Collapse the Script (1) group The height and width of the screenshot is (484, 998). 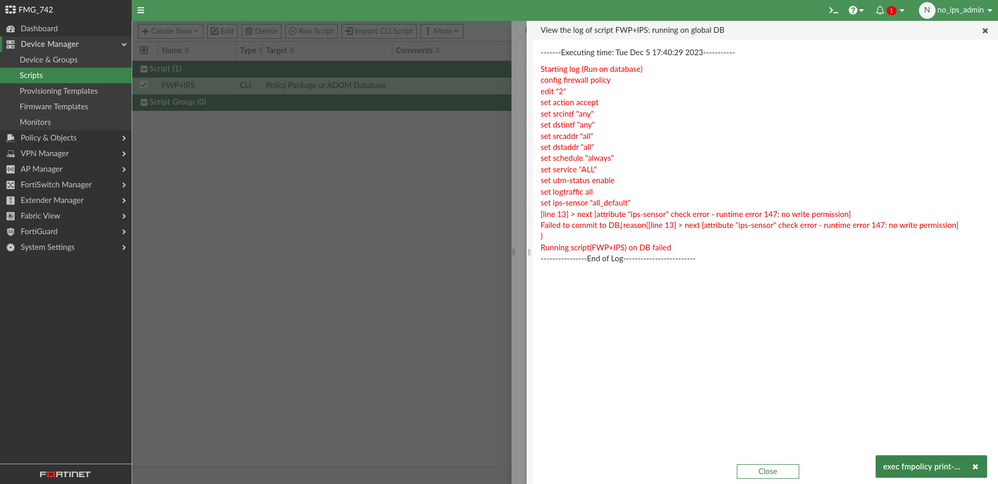point(144,68)
